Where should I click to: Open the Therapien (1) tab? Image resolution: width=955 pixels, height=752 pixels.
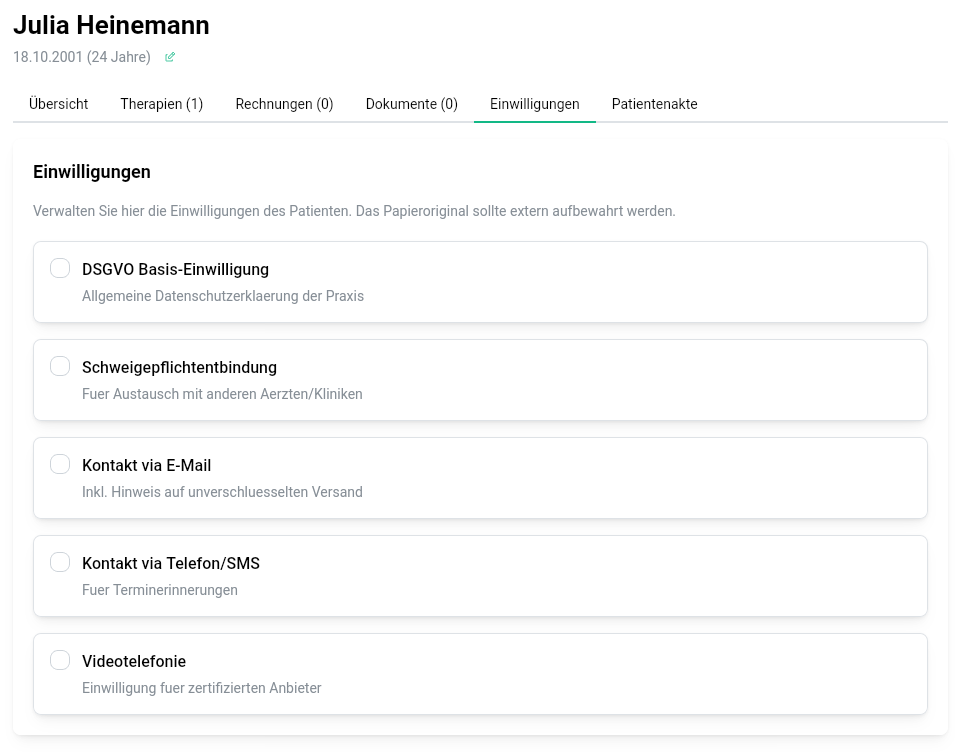point(161,104)
